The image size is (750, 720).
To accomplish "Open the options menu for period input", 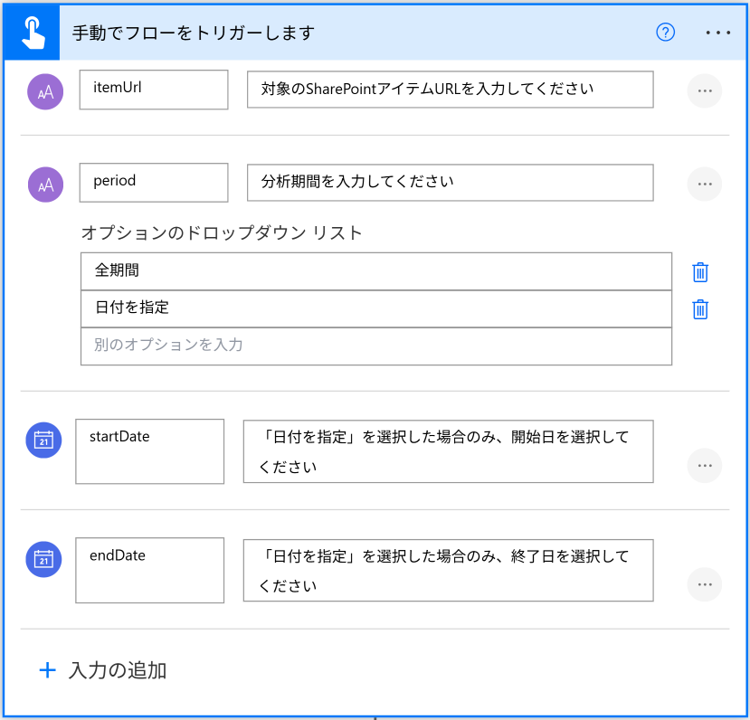I will pos(704,184).
